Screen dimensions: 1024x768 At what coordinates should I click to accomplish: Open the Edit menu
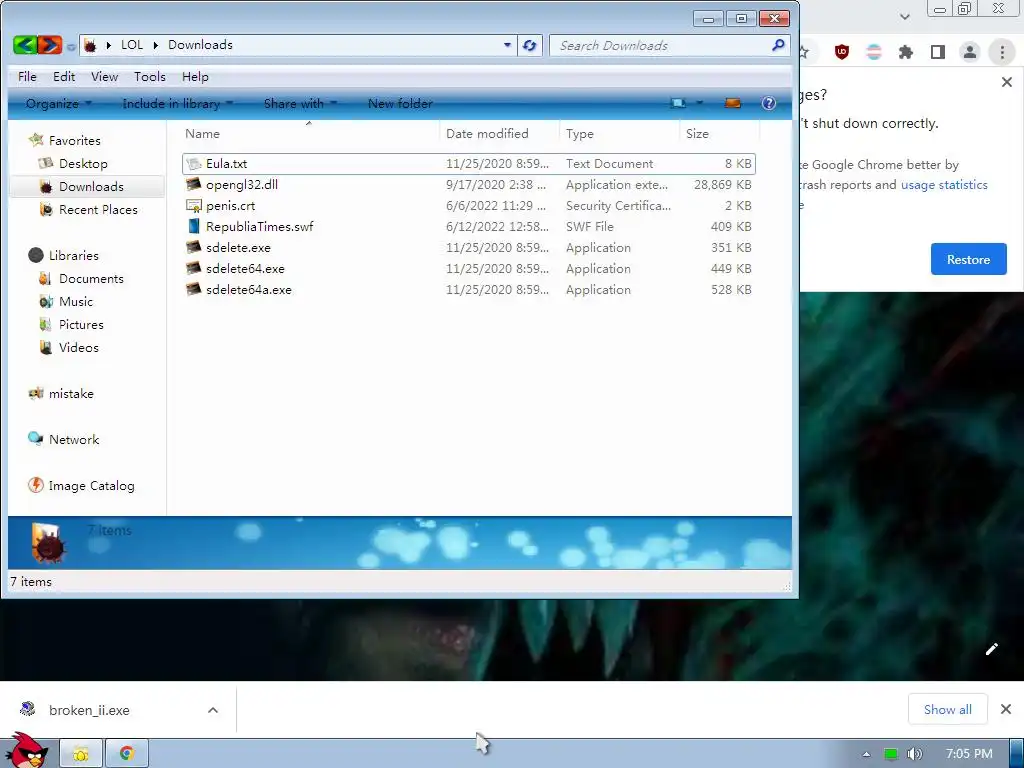point(64,77)
